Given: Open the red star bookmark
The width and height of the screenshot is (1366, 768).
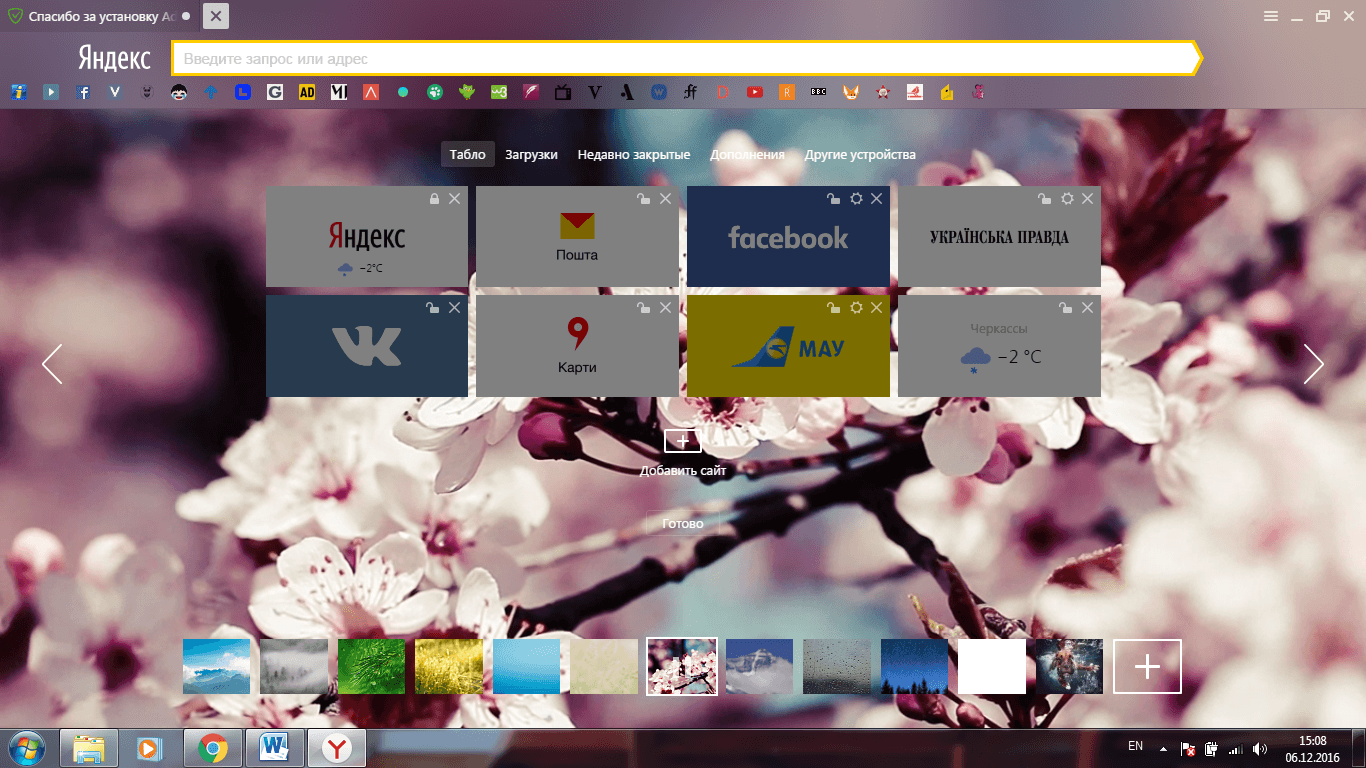Looking at the screenshot, I should (882, 92).
